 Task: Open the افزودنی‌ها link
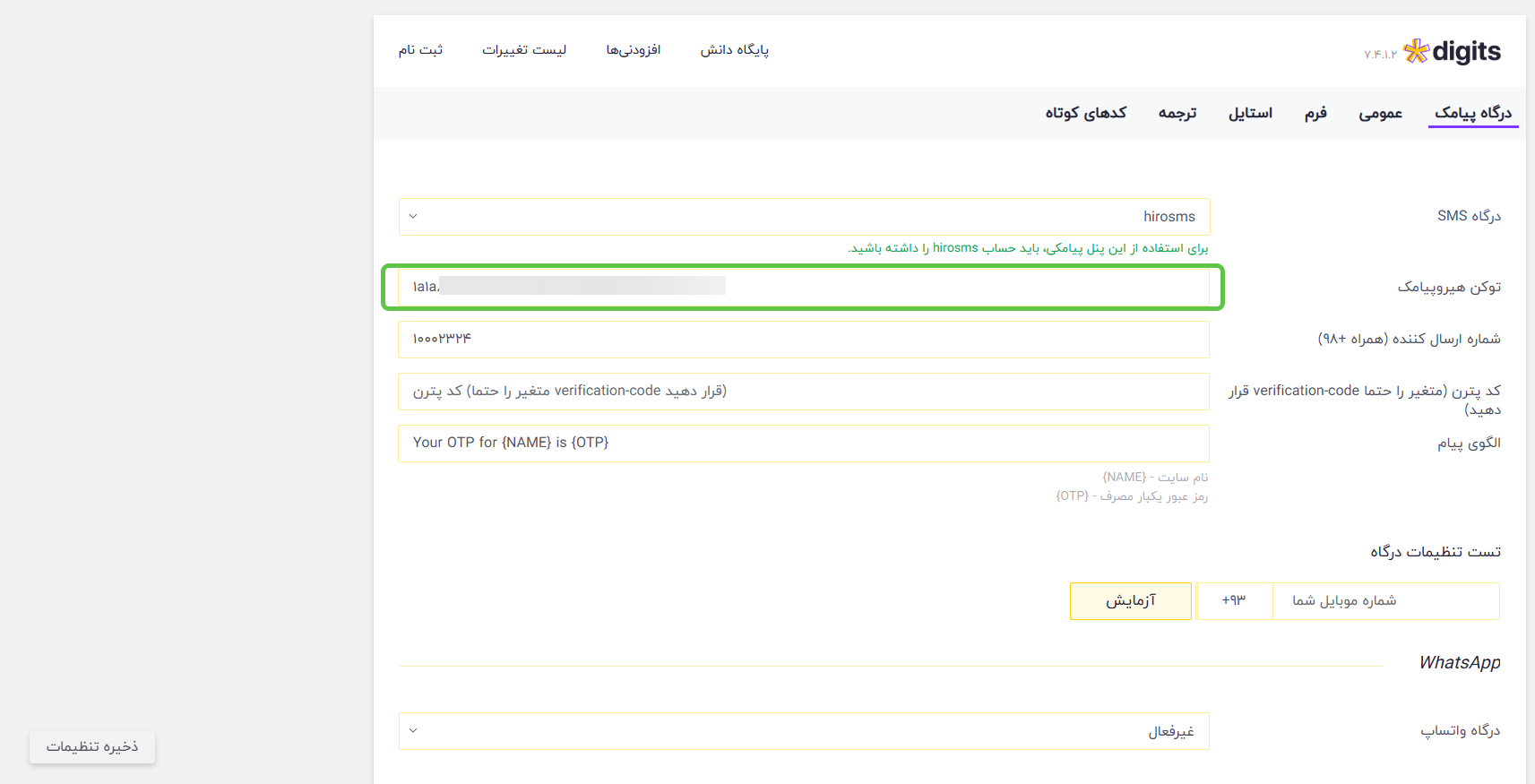point(634,50)
